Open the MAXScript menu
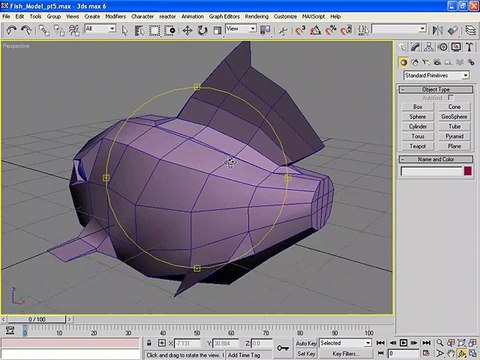Viewport: 480px width, 360px height. (313, 16)
